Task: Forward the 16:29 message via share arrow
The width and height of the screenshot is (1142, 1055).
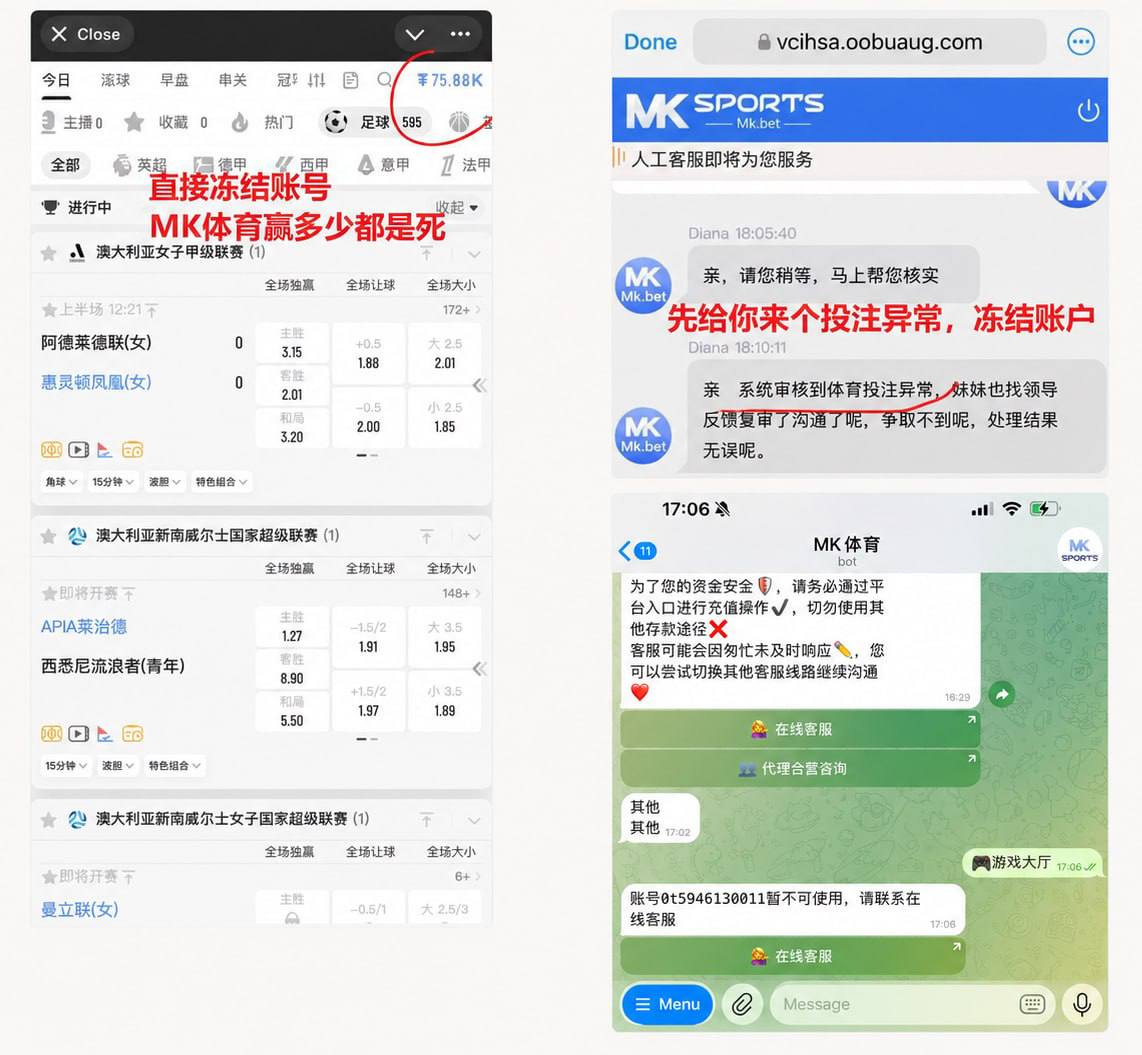Action: click(x=1001, y=694)
